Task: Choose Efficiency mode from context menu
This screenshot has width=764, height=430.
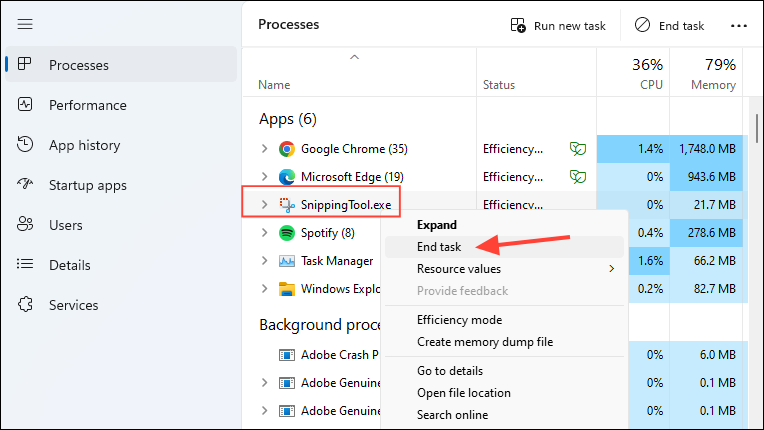Action: click(x=459, y=320)
